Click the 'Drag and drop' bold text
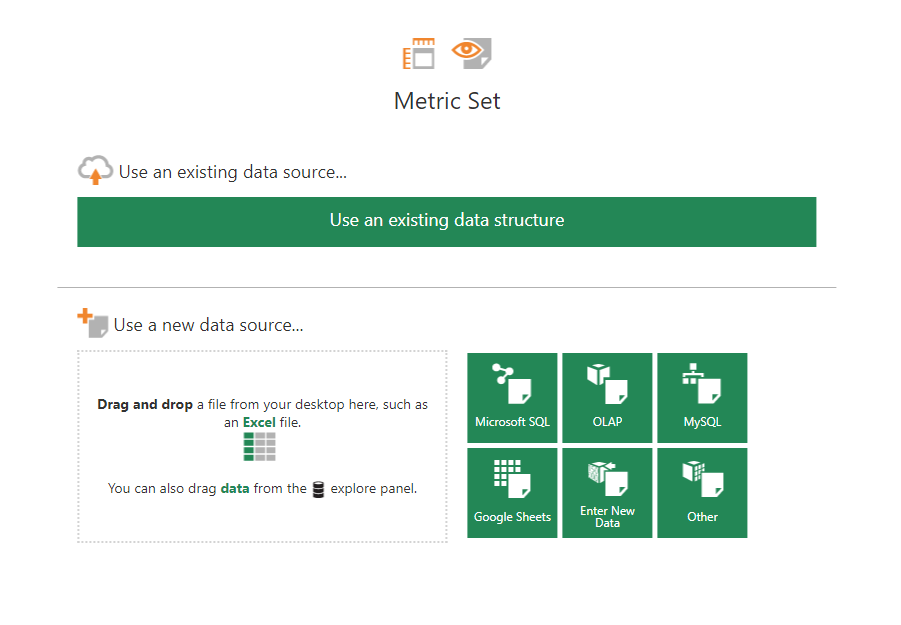901x625 pixels. click(145, 404)
